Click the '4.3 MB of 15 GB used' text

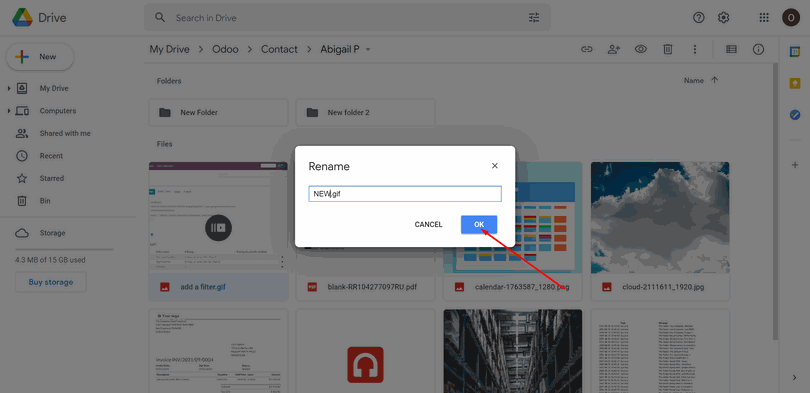(51, 260)
